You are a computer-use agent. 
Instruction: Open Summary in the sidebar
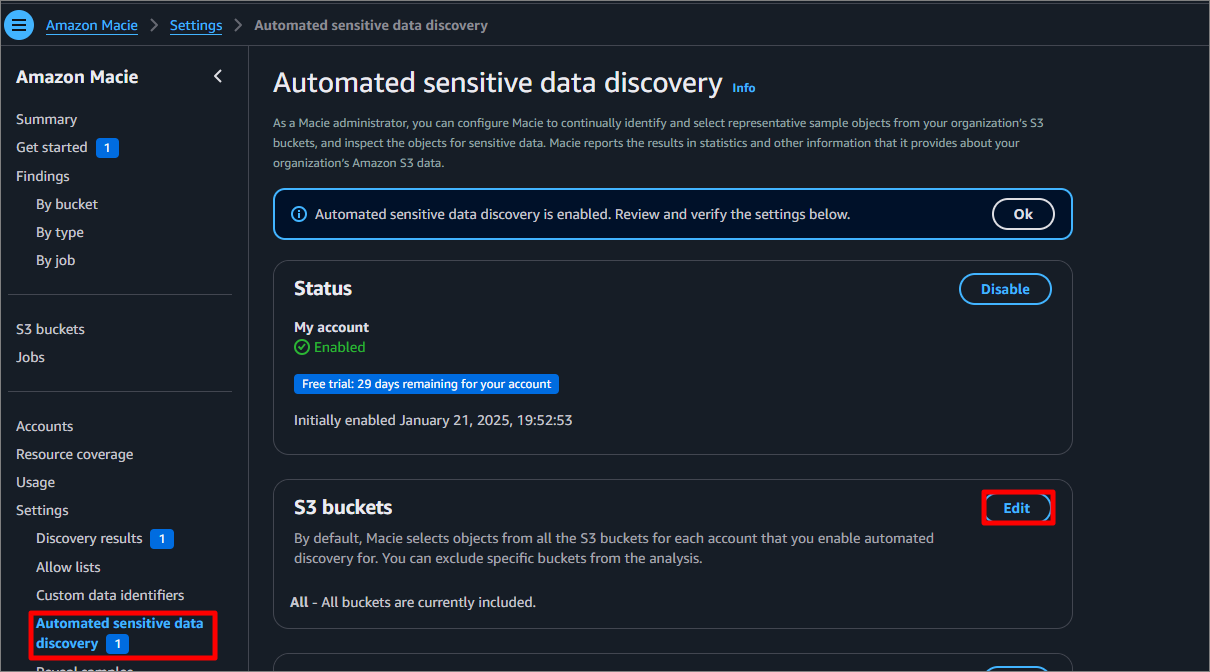[46, 119]
